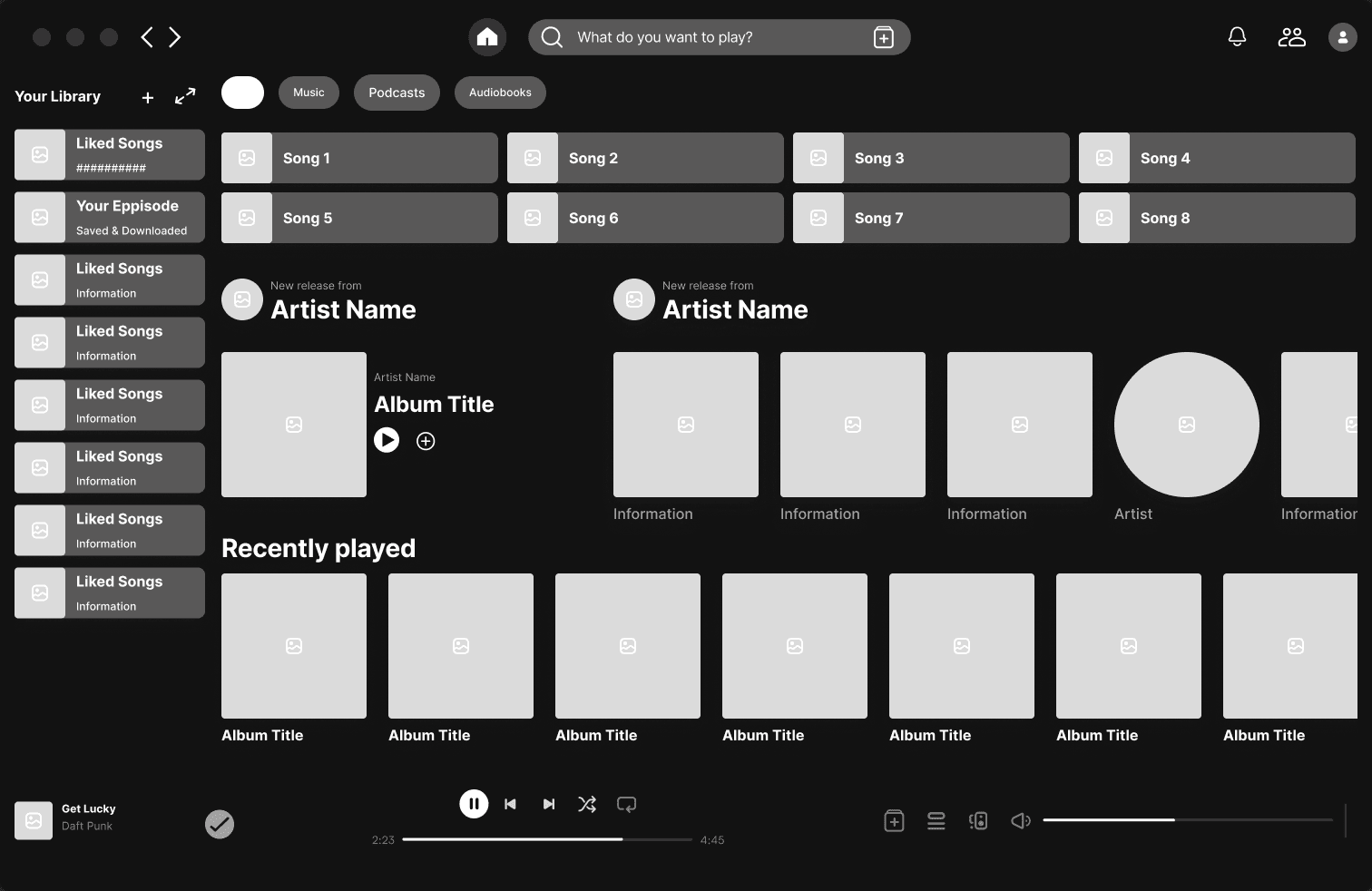The width and height of the screenshot is (1372, 891).
Task: Open connect to device icon
Action: 978,821
